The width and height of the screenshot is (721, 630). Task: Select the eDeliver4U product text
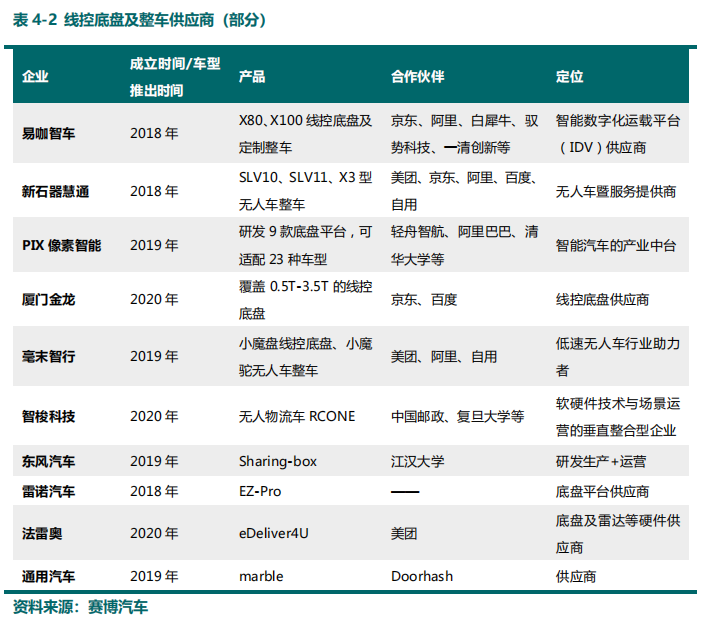point(274,534)
